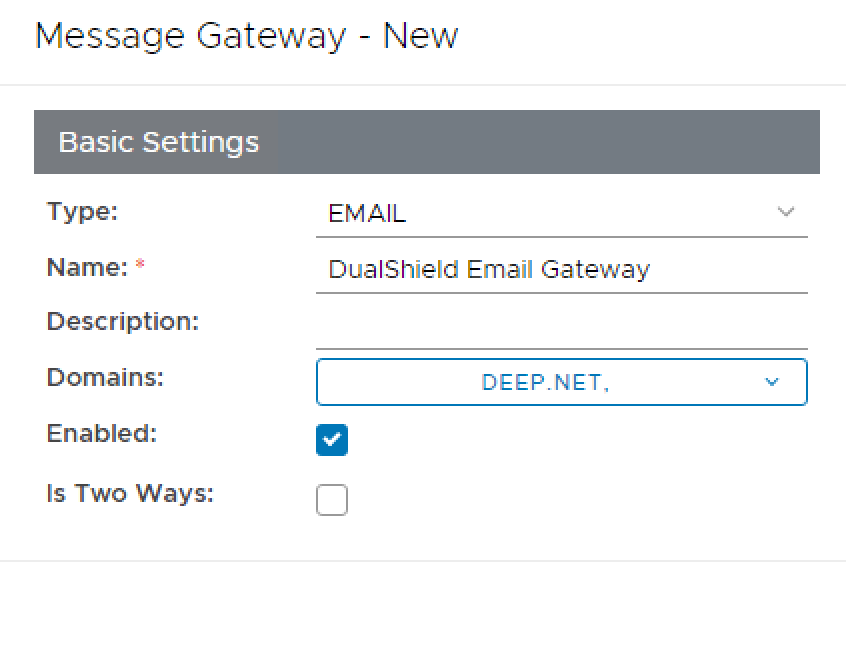Screen dimensions: 846x656
Task: Click the Description: field label
Action: (123, 322)
